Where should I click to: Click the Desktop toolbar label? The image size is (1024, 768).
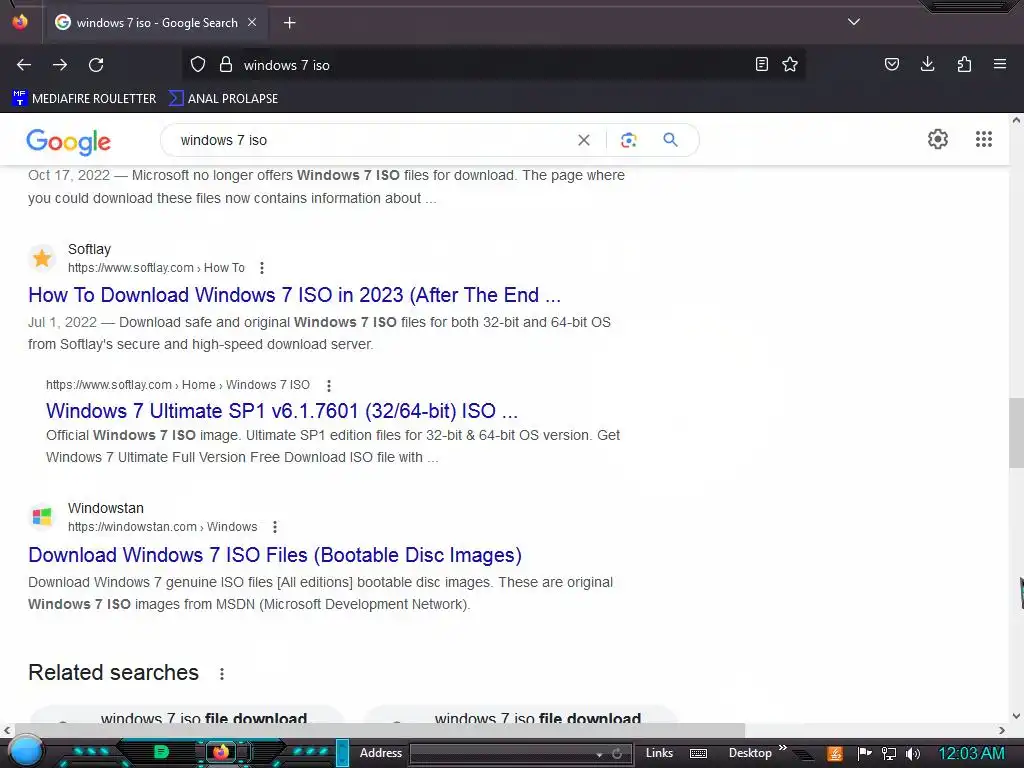pyautogui.click(x=750, y=753)
